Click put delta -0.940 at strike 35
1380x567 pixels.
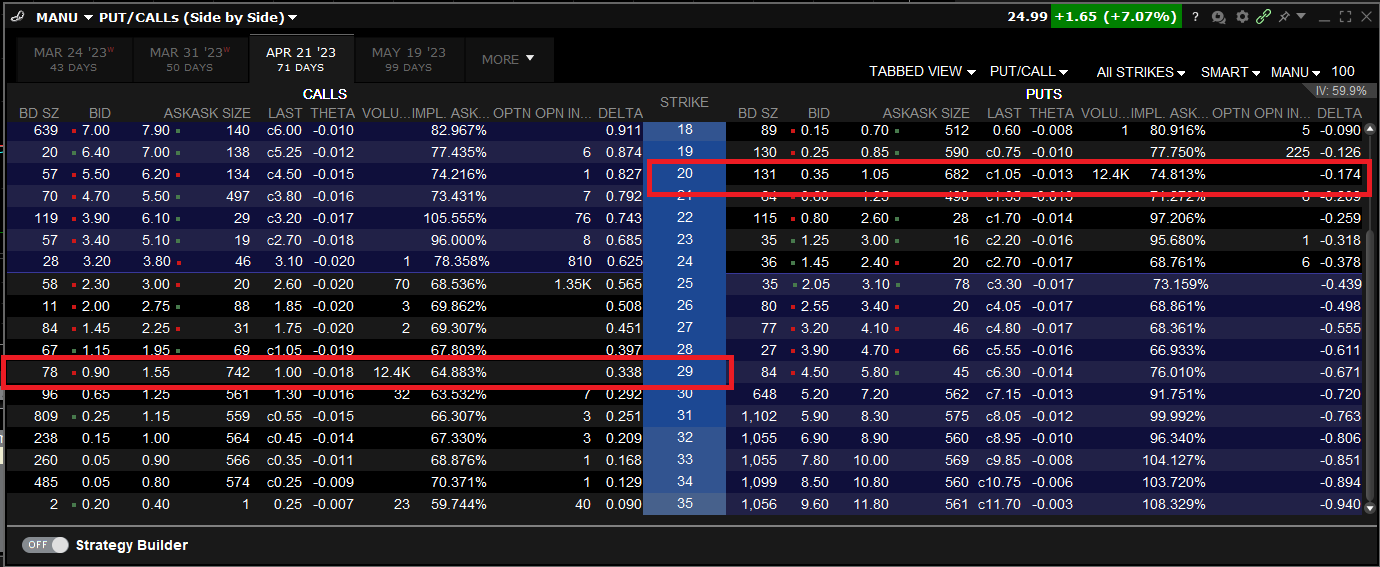pos(1342,504)
